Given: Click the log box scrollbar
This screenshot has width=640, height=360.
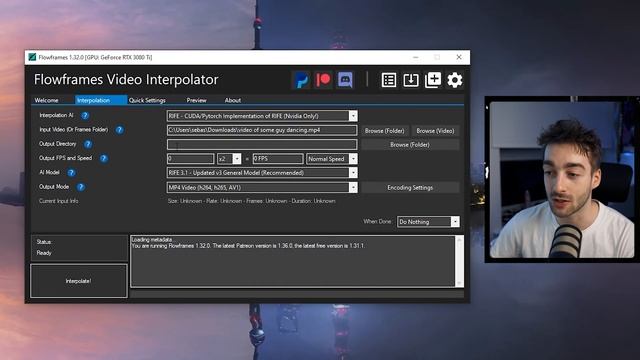Looking at the screenshot, I should click(459, 261).
